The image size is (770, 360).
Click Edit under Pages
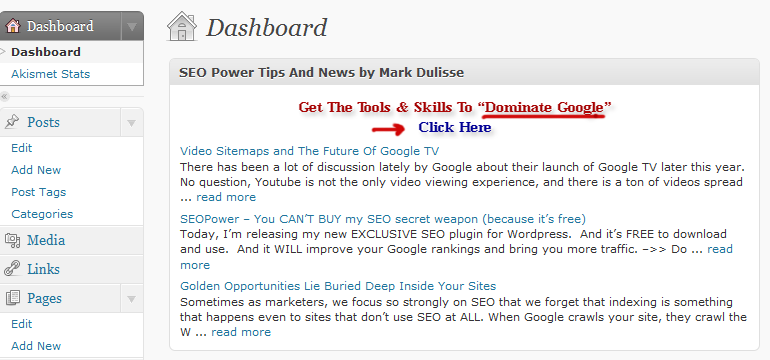pyautogui.click(x=22, y=324)
